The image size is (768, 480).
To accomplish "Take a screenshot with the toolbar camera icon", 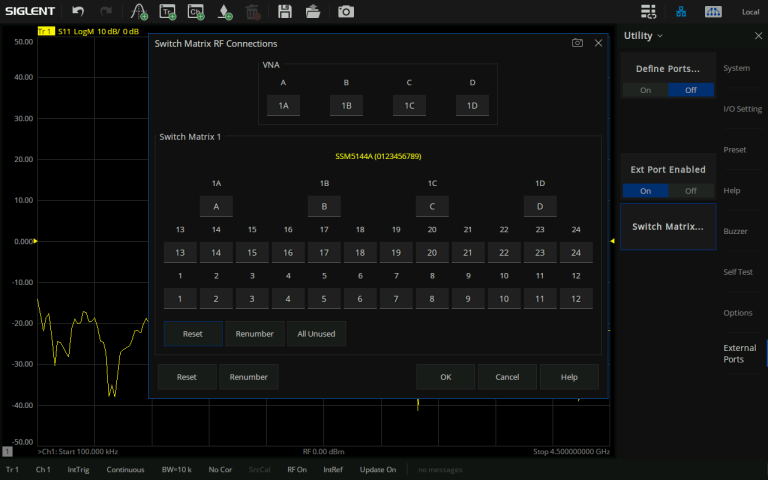I will (x=345, y=12).
